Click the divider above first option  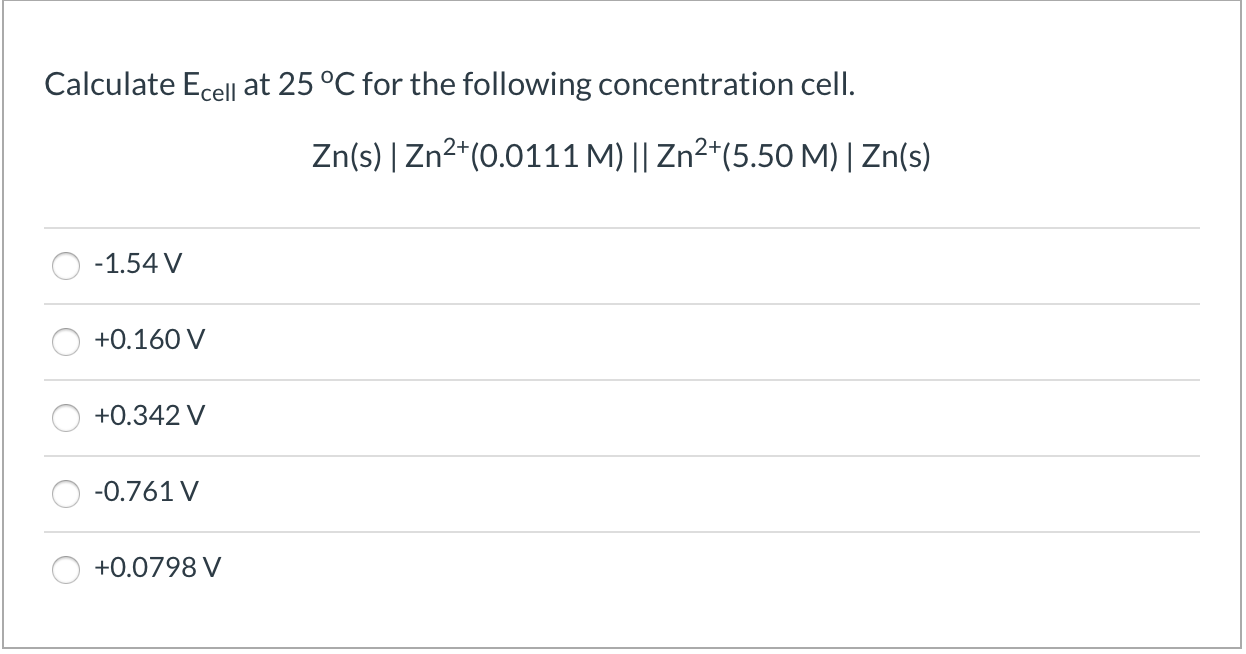click(x=622, y=228)
